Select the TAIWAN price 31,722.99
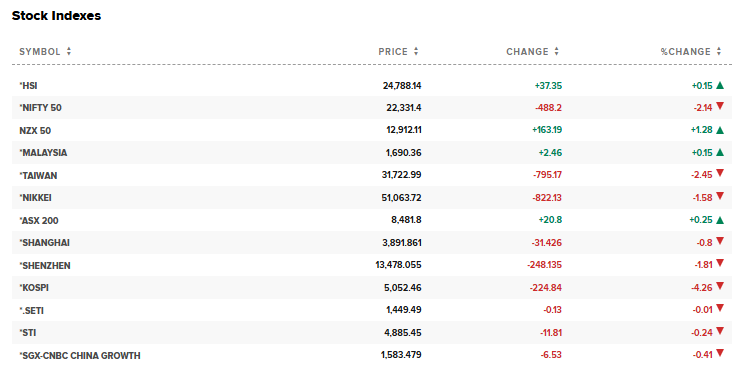 click(x=402, y=175)
